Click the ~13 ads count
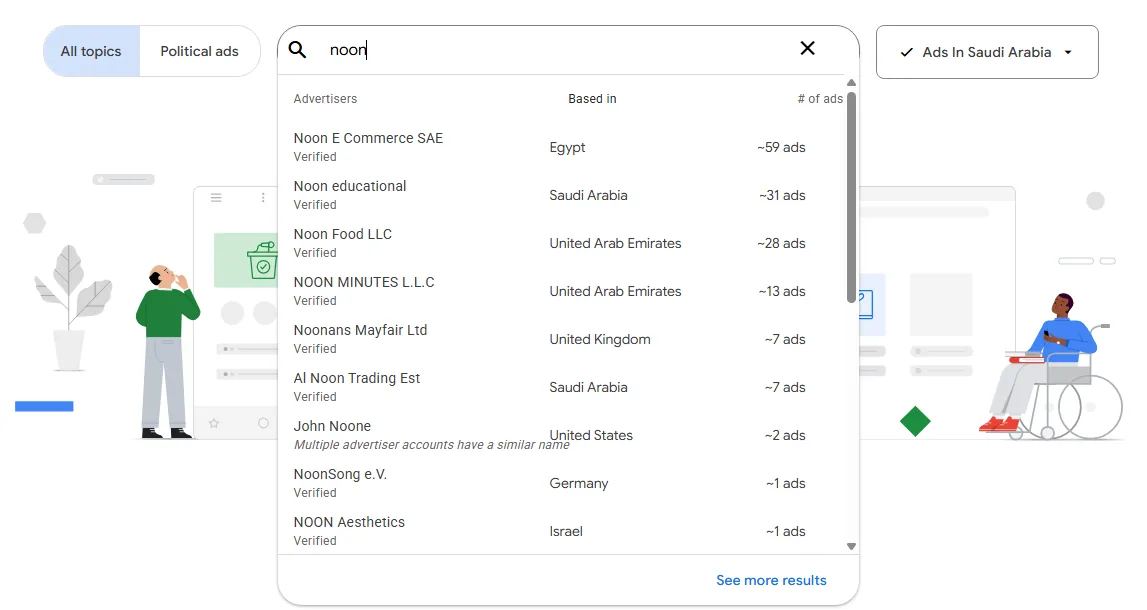Viewport: 1147px width, 610px height. (x=782, y=291)
